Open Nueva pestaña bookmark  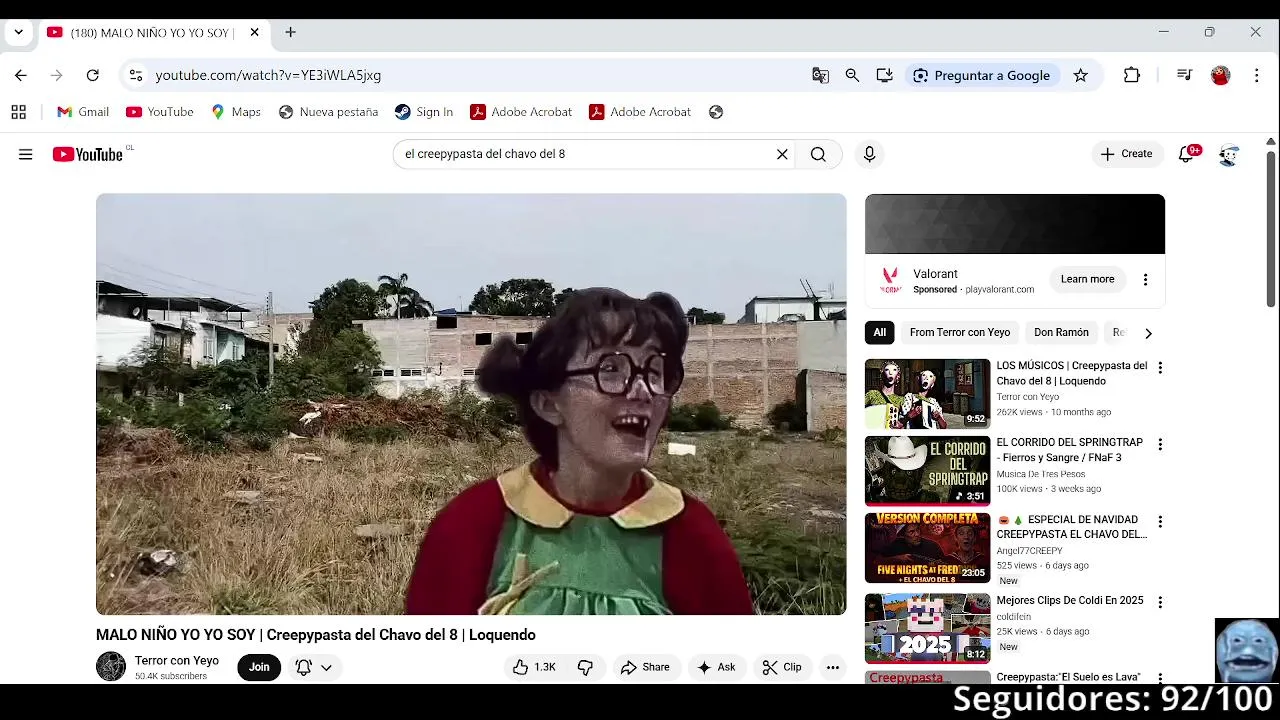[x=328, y=112]
